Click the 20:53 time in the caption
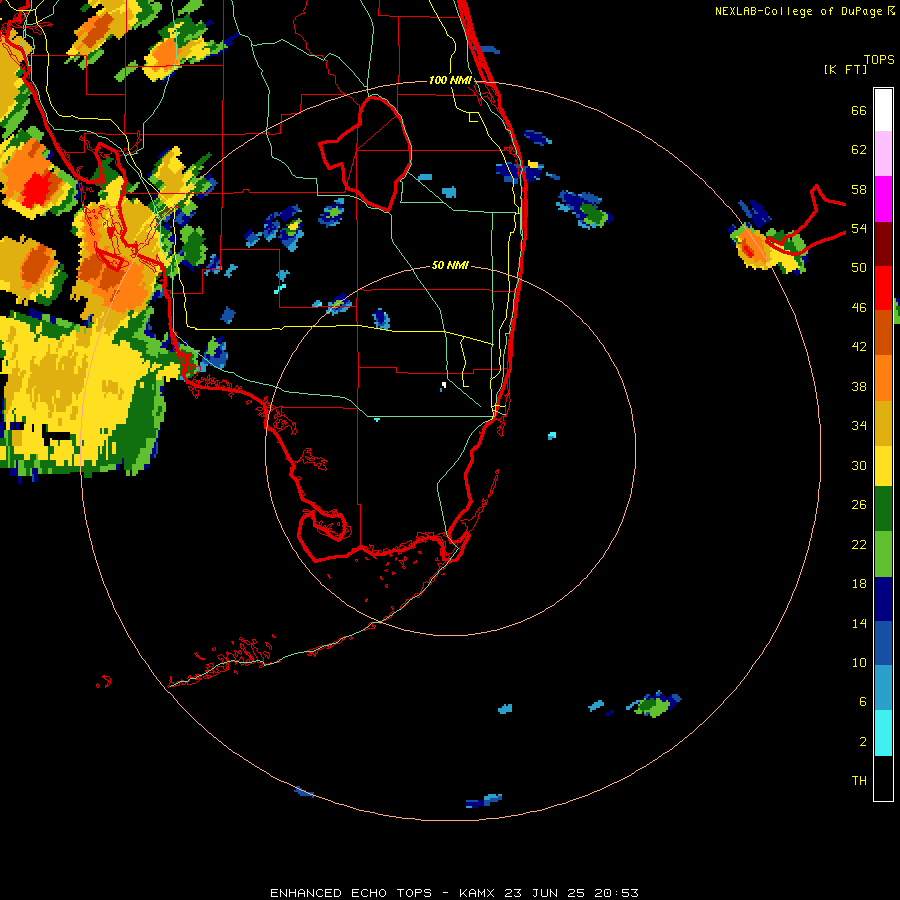 (x=616, y=893)
